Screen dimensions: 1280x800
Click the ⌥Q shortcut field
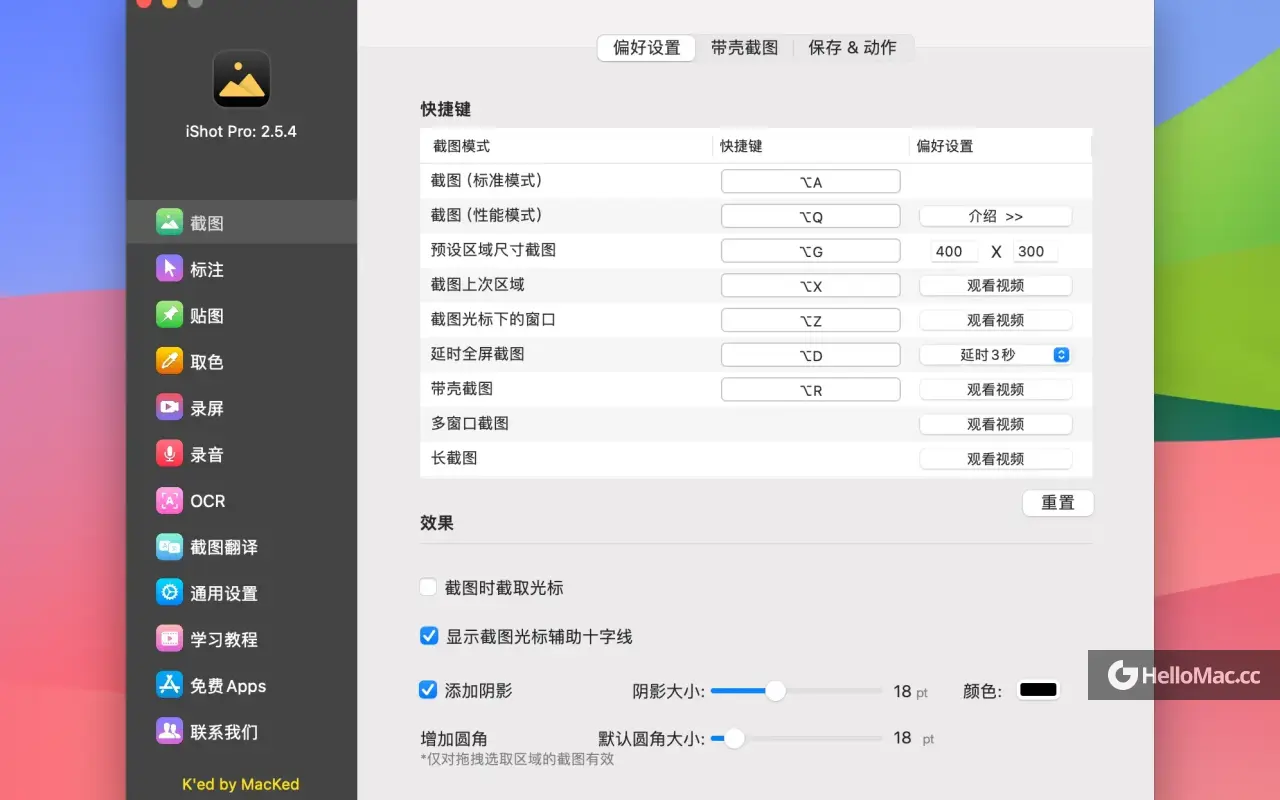pyautogui.click(x=811, y=216)
